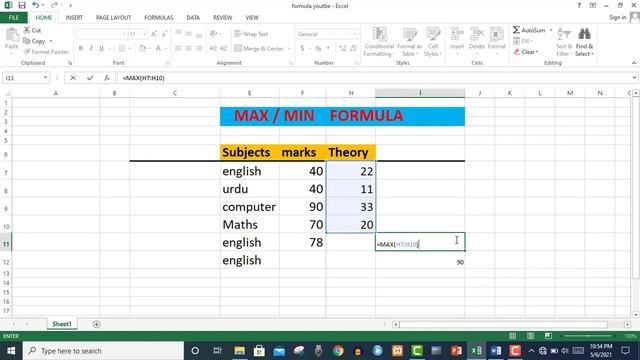The image size is (640, 360).
Task: Click the Save icon in quick access toolbar
Action: pyautogui.click(x=22, y=5)
